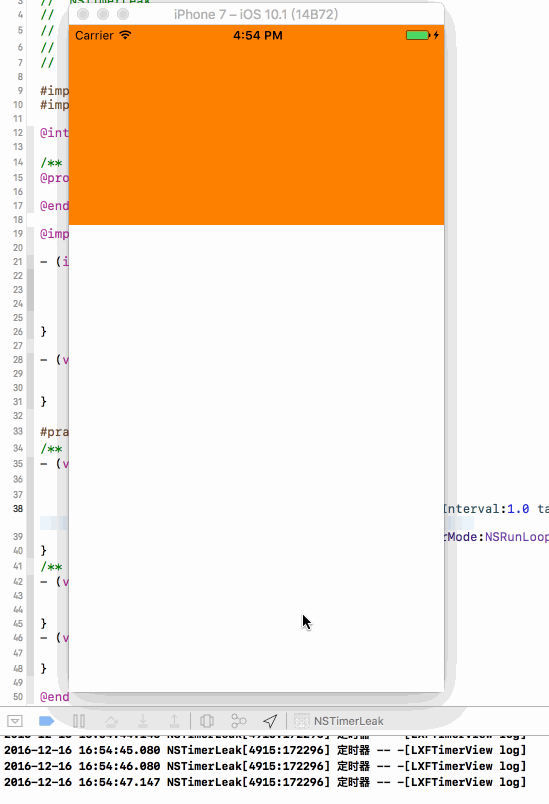Pause program execution in debug bar
549x804 pixels.
coord(79,721)
